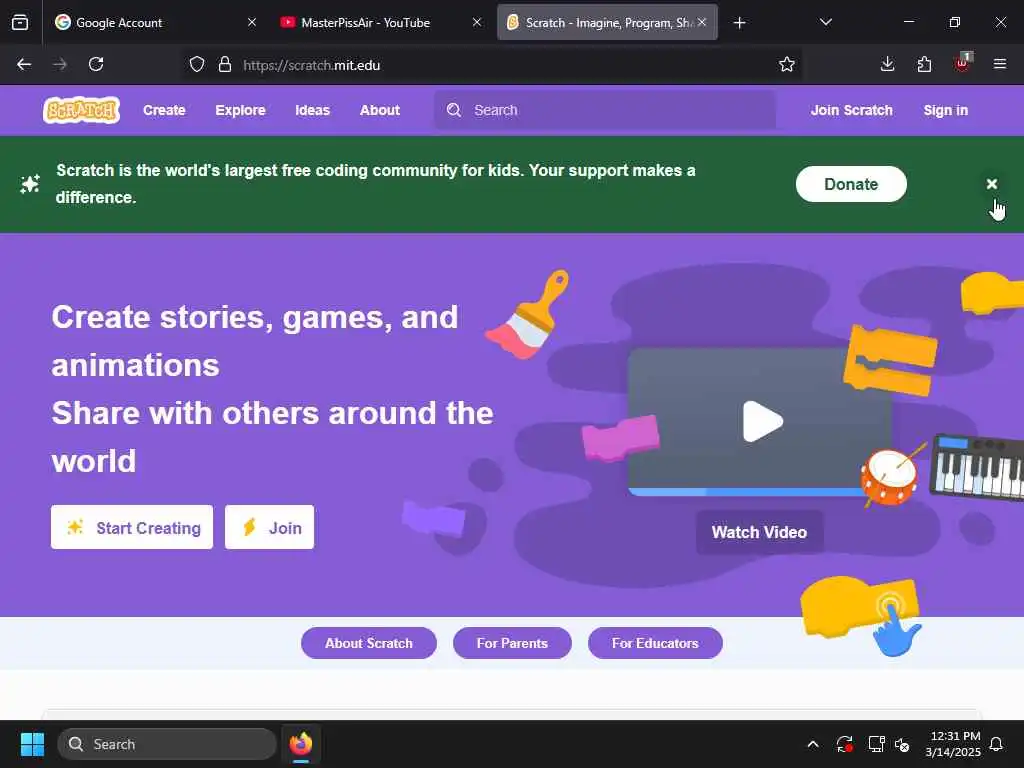Click Join Scratch in the header
Image resolution: width=1024 pixels, height=768 pixels.
852,110
